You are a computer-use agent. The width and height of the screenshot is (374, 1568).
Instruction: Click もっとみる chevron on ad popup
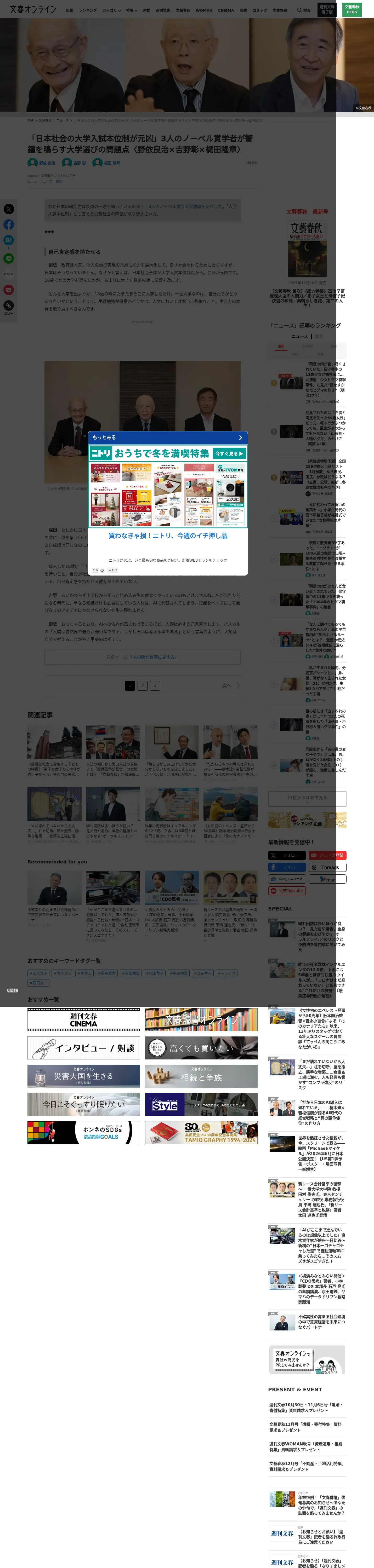240,438
